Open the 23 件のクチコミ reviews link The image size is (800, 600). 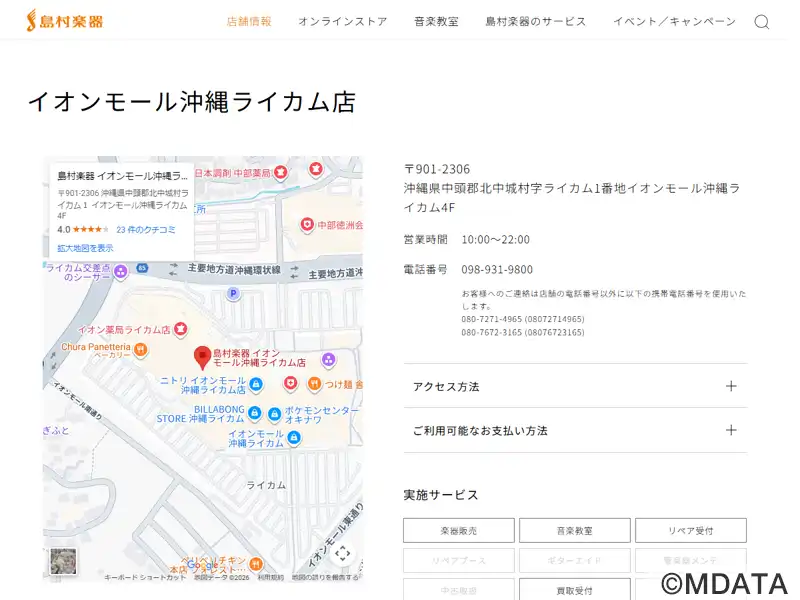(x=145, y=230)
